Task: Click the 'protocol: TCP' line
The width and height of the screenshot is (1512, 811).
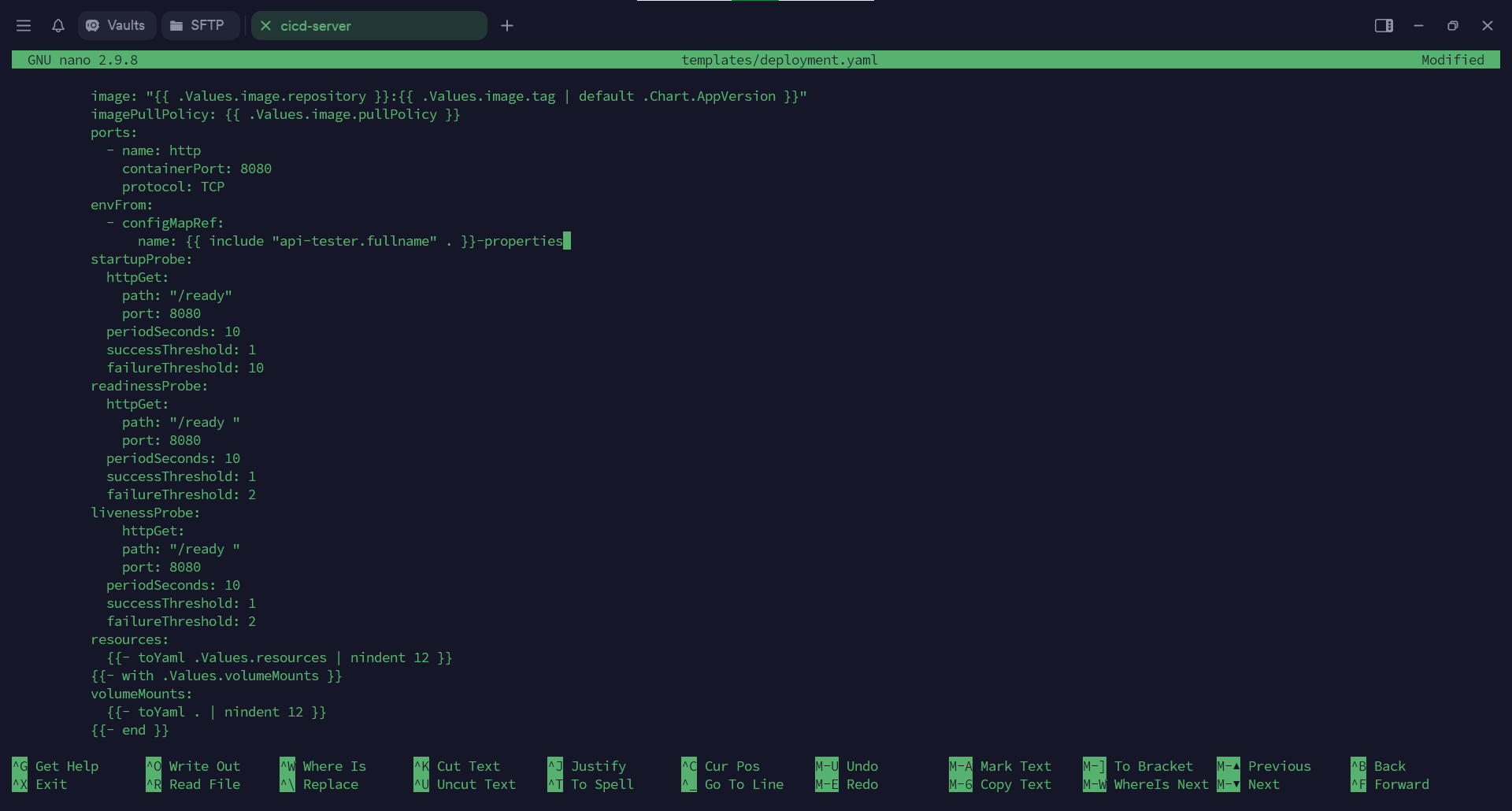Action: click(173, 187)
